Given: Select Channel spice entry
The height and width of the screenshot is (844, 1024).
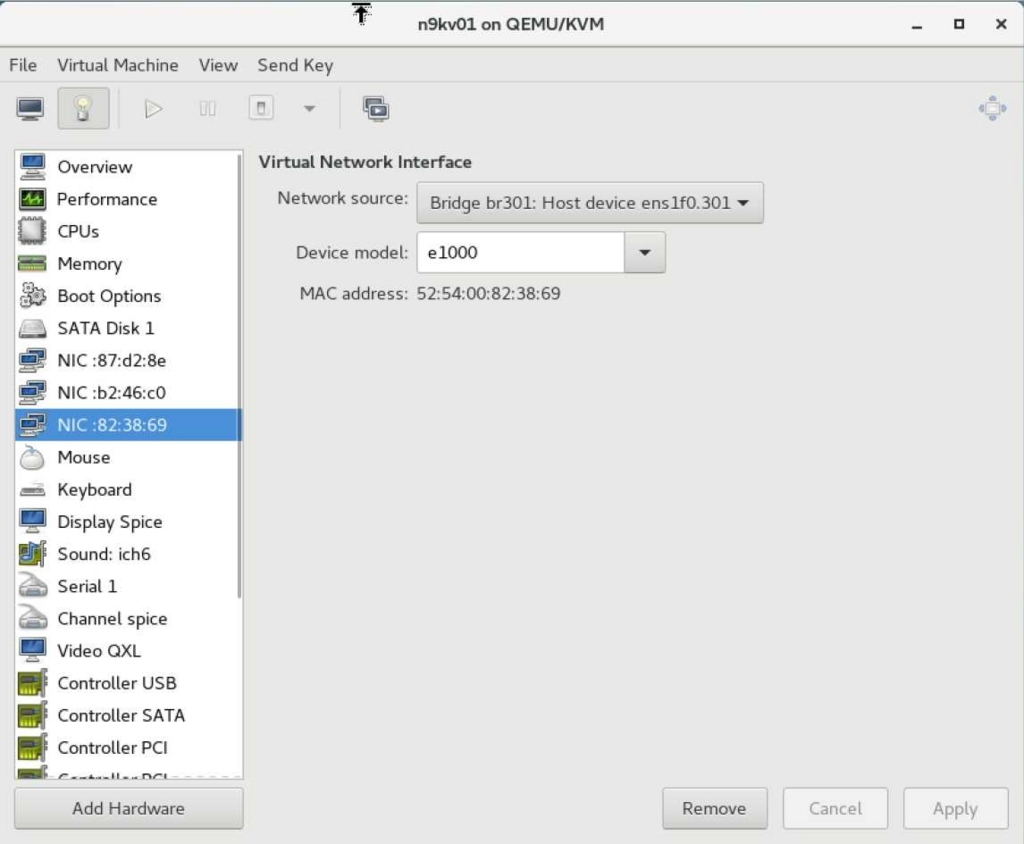Looking at the screenshot, I should click(x=127, y=619).
